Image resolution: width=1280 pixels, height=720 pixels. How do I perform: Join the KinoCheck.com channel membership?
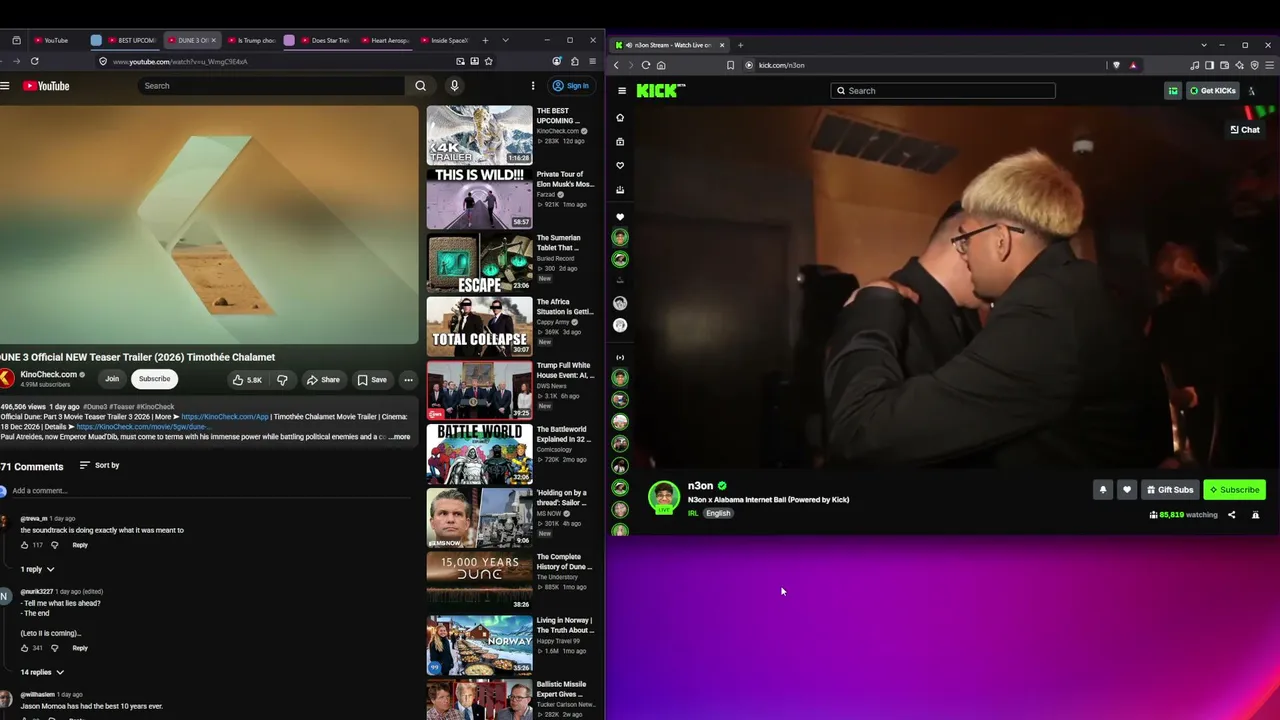pyautogui.click(x=112, y=379)
